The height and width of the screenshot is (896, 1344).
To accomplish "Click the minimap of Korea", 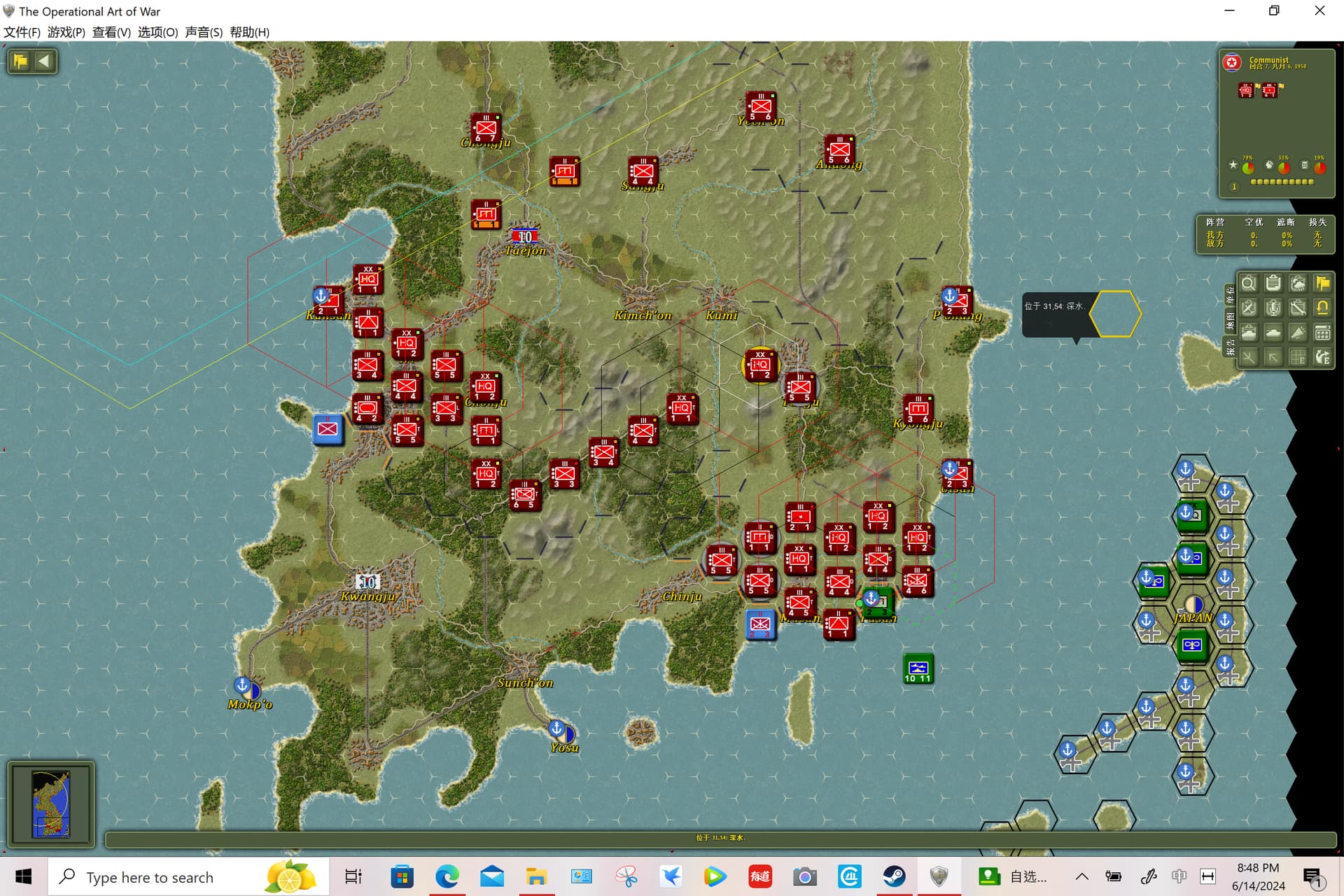I will click(x=51, y=804).
